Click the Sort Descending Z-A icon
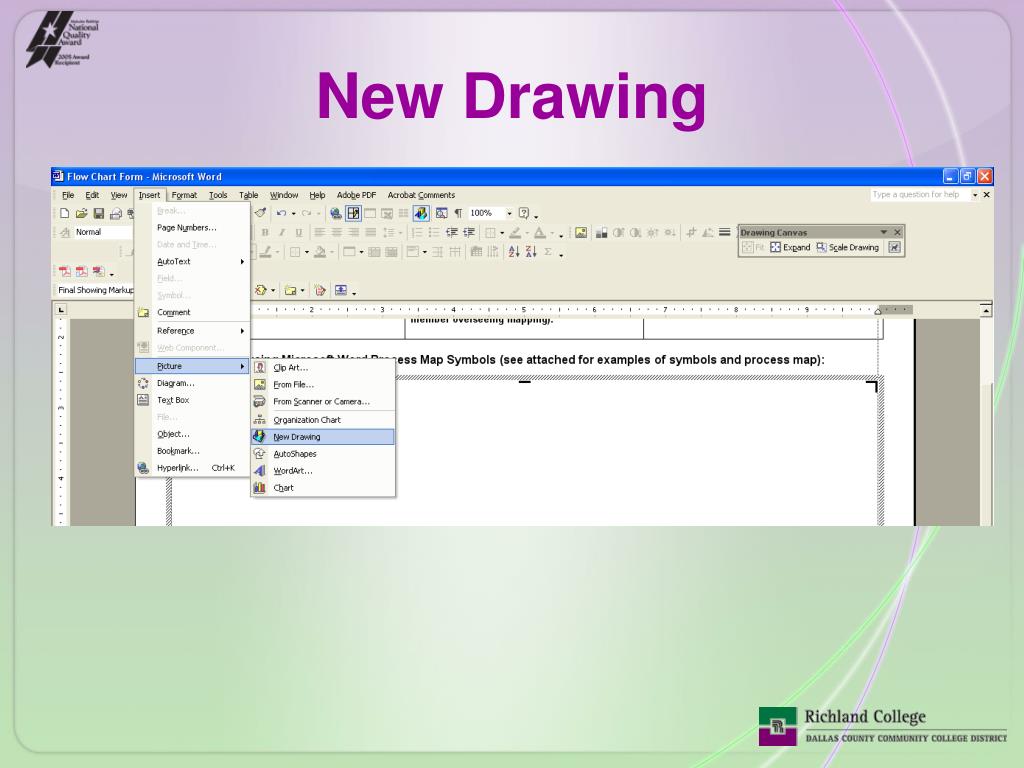This screenshot has width=1024, height=768. (531, 252)
